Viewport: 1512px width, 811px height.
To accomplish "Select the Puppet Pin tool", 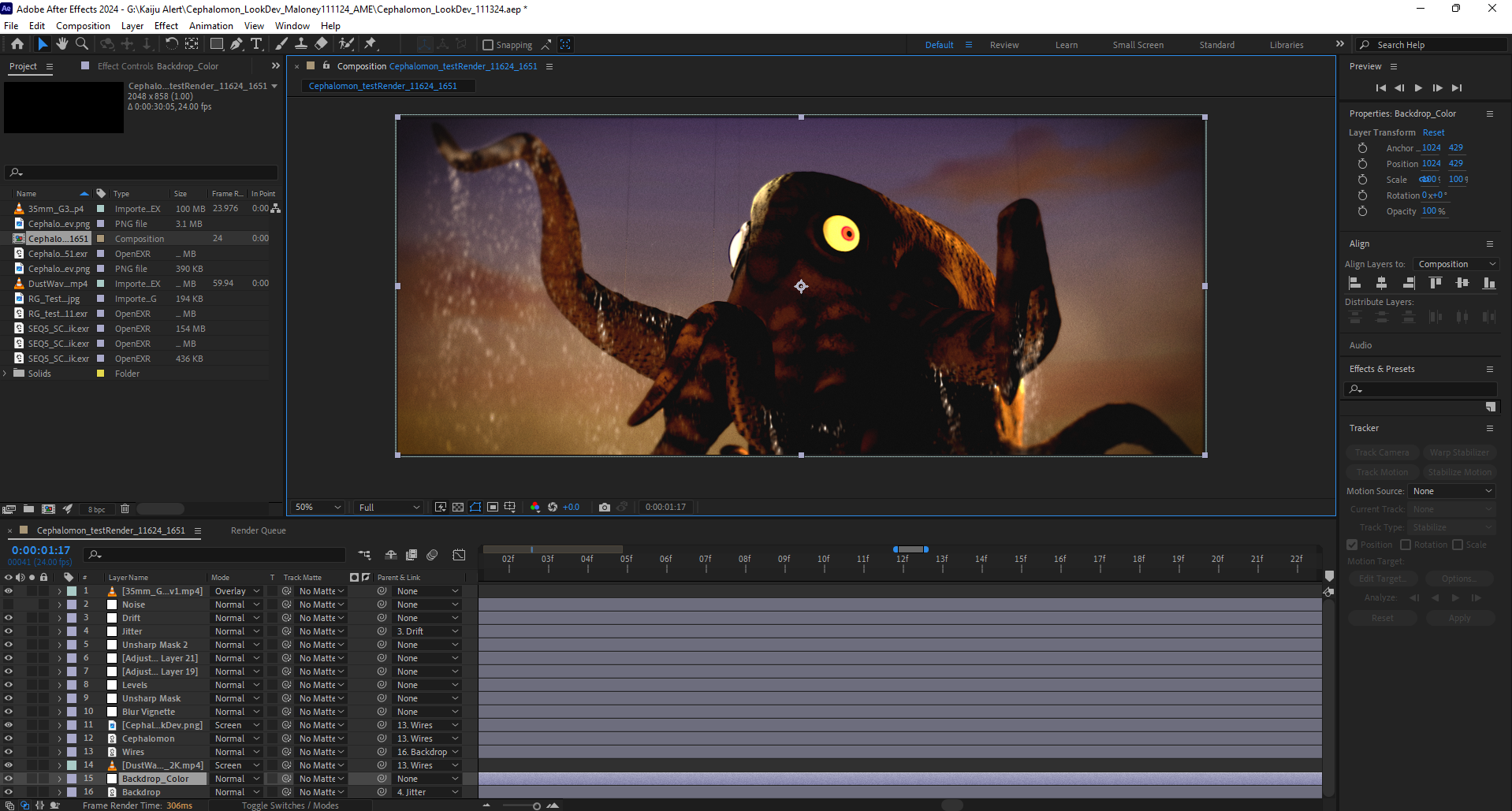I will (x=371, y=44).
